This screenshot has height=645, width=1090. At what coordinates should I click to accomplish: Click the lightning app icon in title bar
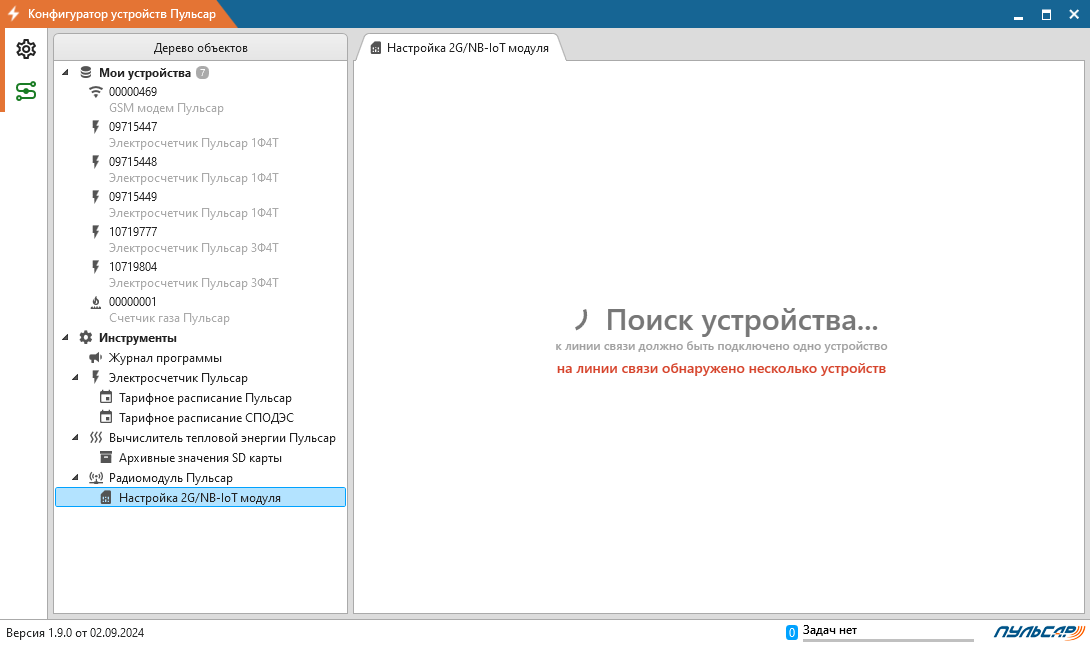13,13
